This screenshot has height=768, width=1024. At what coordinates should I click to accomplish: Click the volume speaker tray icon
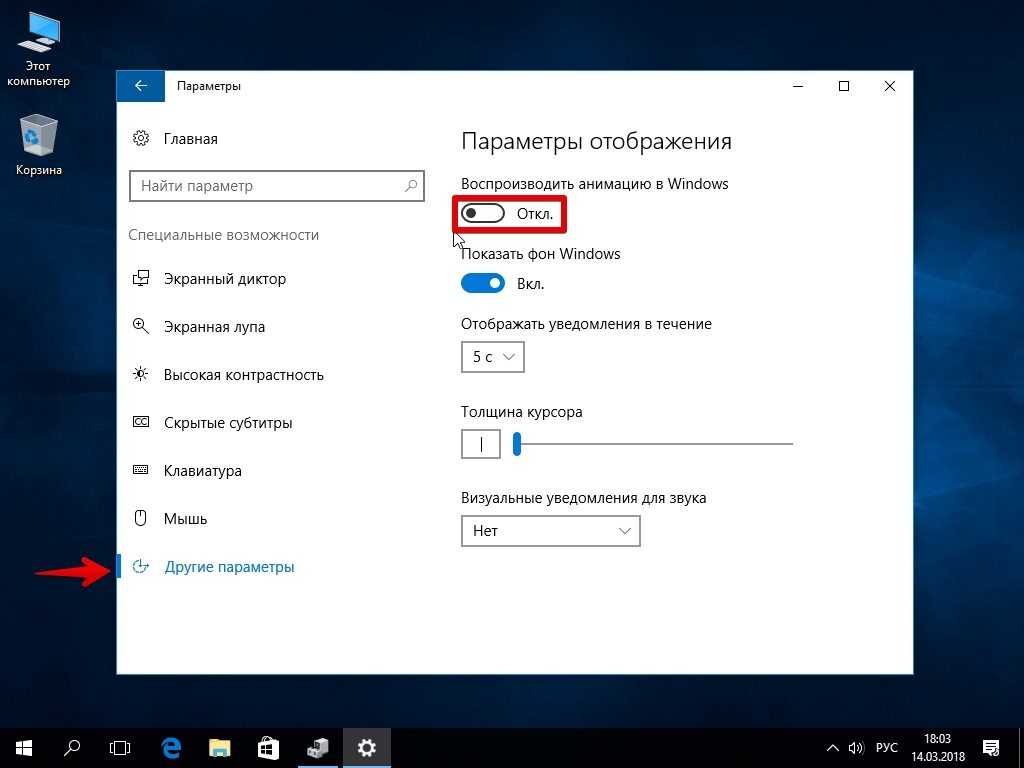[856, 748]
